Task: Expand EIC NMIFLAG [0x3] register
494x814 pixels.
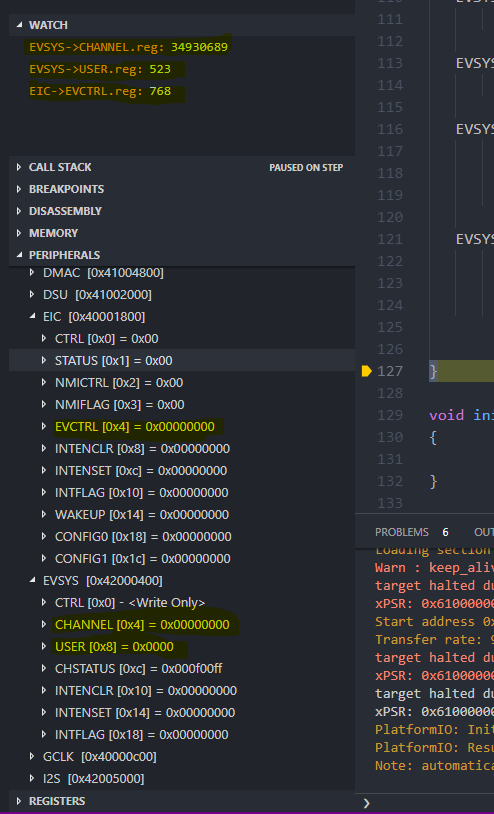Action: (x=45, y=404)
